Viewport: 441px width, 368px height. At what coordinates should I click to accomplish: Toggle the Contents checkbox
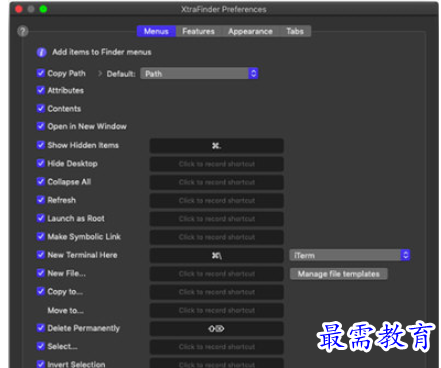(x=41, y=108)
